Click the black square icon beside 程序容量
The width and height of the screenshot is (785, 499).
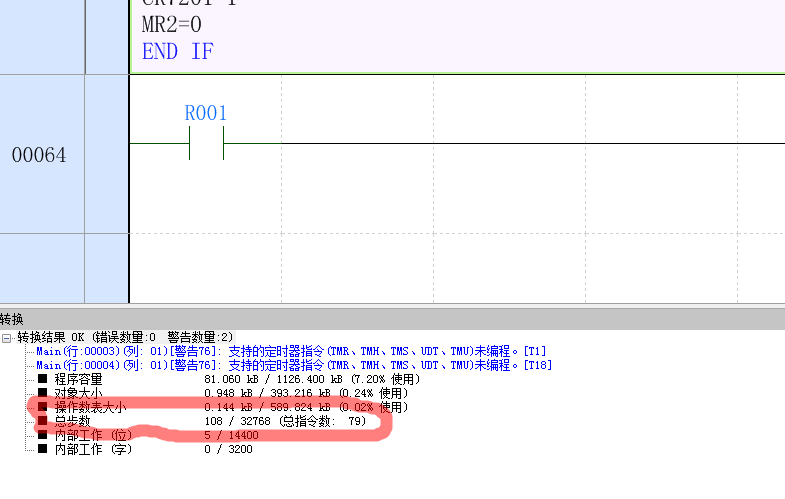[42, 380]
